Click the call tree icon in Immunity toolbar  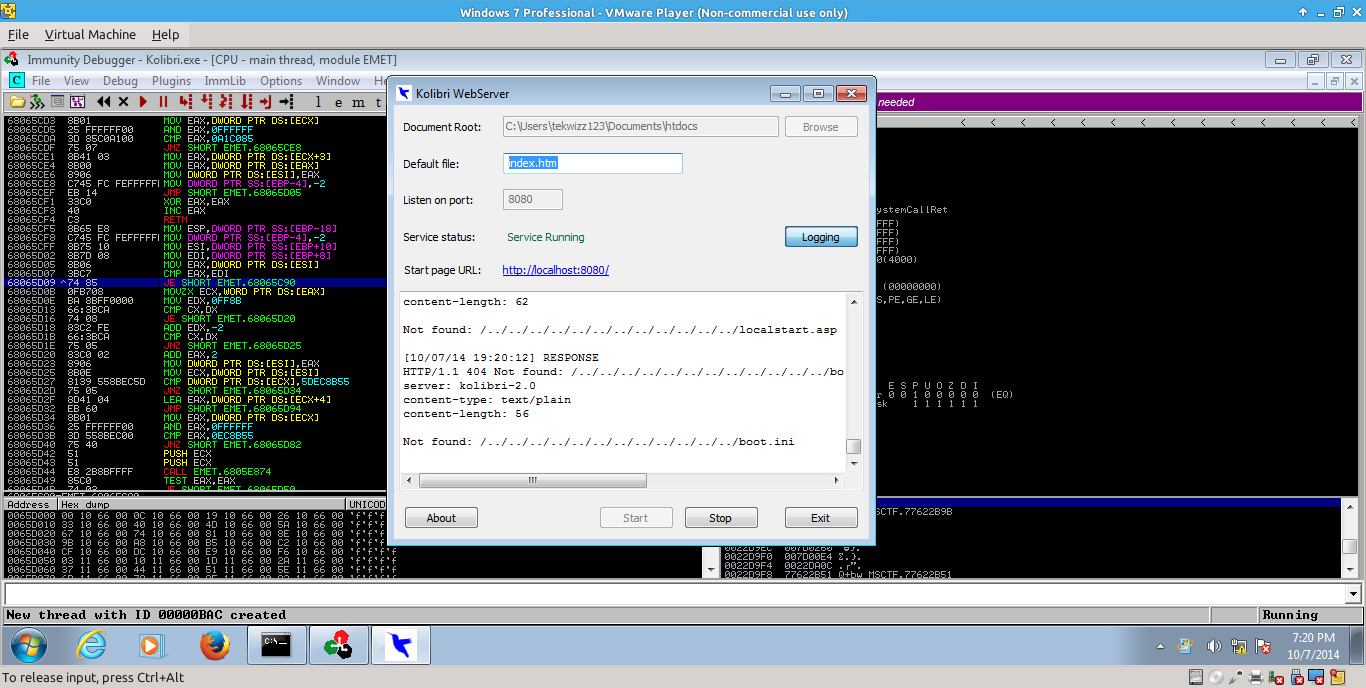(x=77, y=101)
